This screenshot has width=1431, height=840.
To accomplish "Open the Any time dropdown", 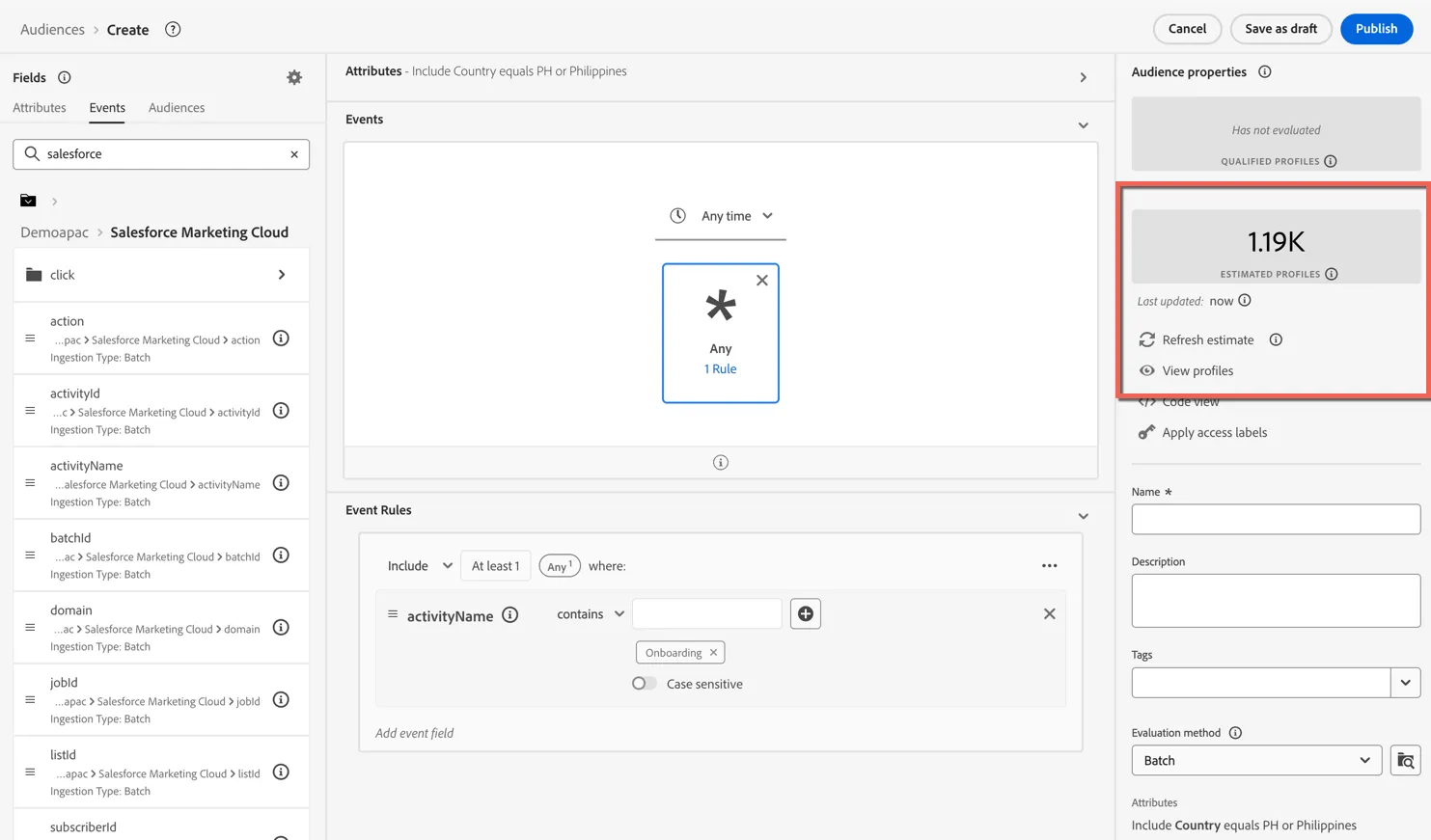I will 721,216.
